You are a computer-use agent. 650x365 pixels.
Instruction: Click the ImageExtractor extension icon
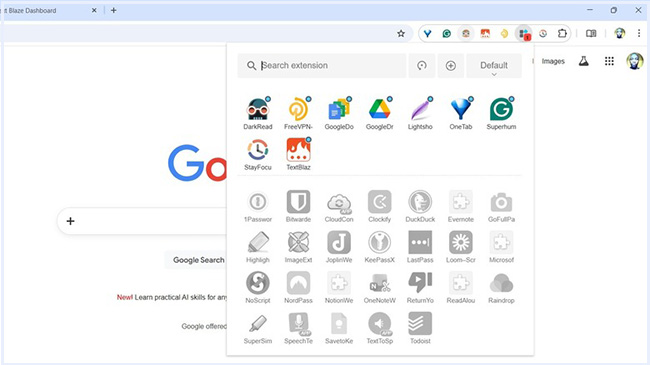click(298, 242)
